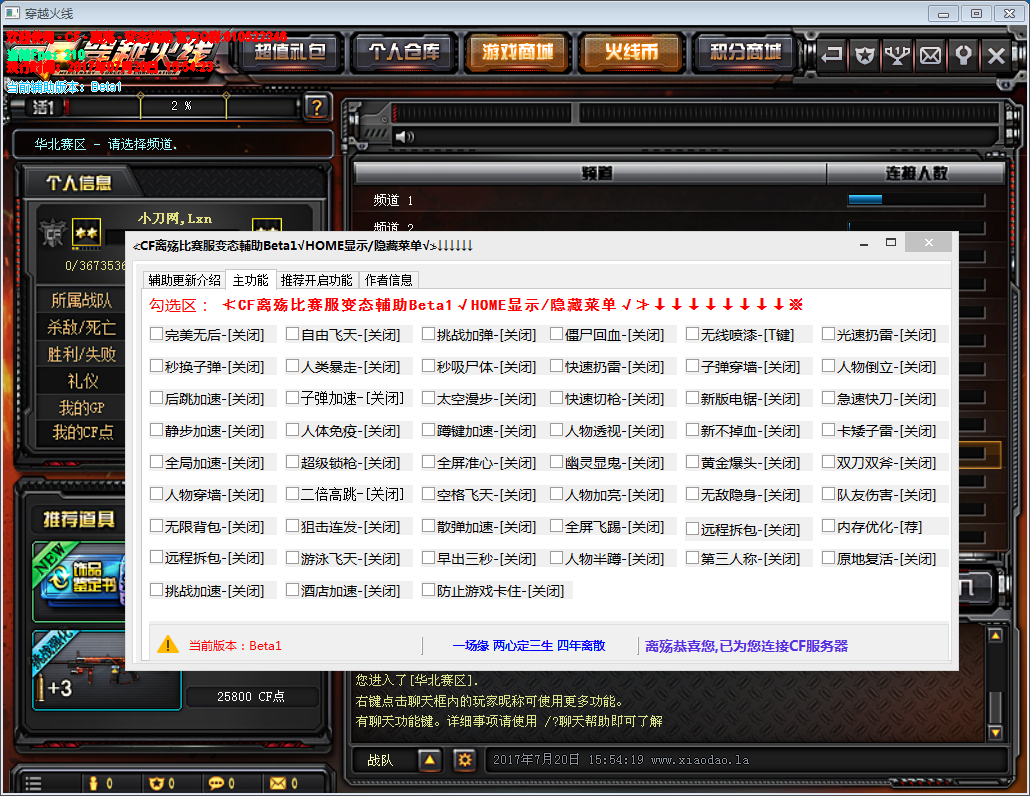Open 积分商城 in game top menu
Screen dimensions: 1030x796
point(746,52)
